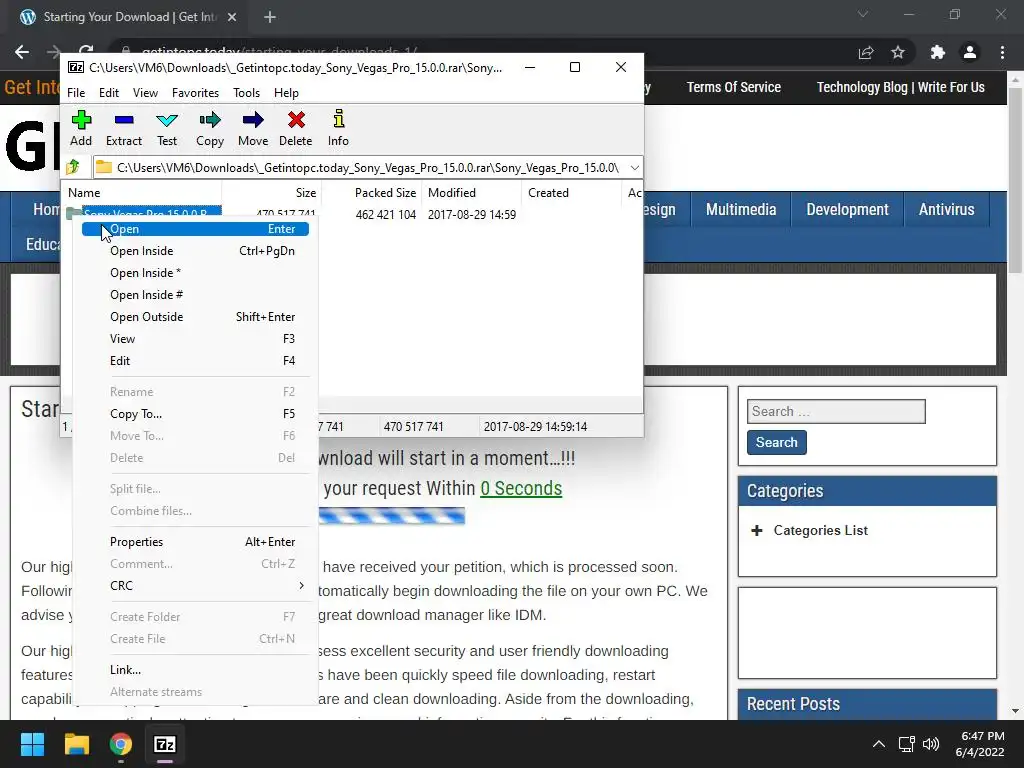Expand Categories List plus icon

coord(756,530)
